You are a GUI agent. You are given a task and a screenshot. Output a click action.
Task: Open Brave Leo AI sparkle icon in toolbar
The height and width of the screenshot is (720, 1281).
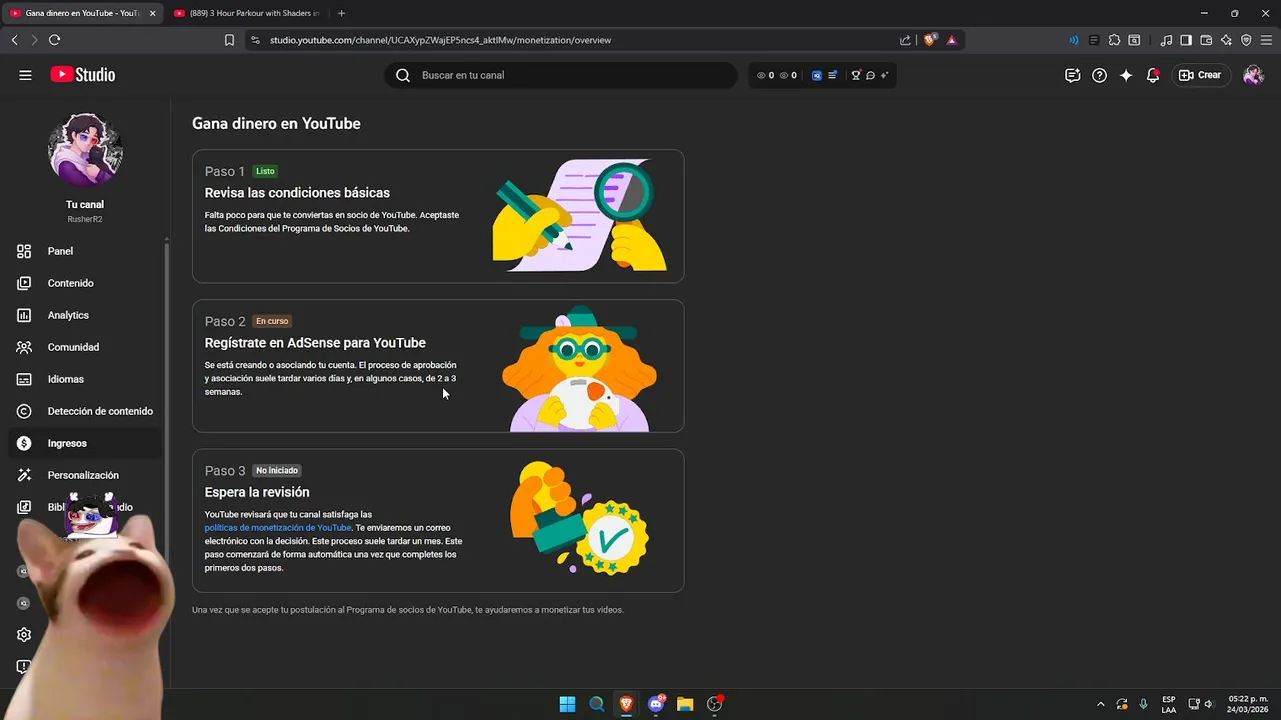tap(1226, 40)
